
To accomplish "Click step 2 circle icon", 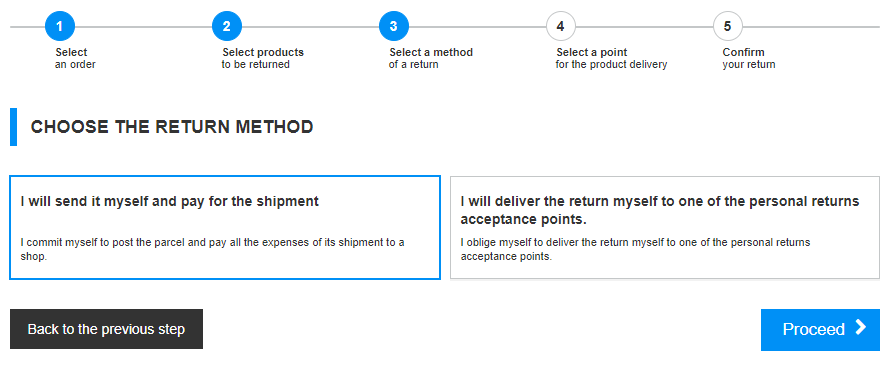I will point(226,26).
